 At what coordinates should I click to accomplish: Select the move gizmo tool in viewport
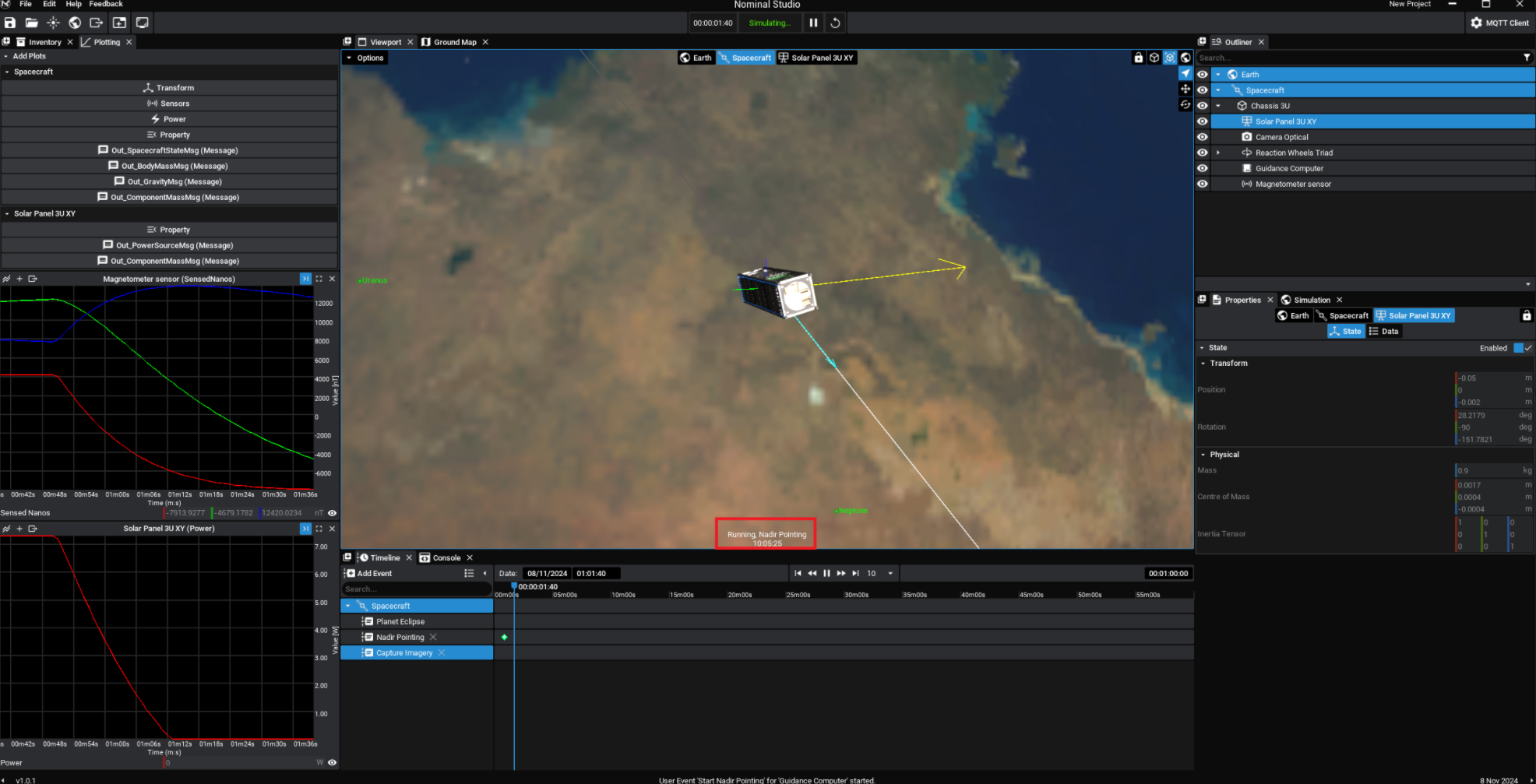pyautogui.click(x=1185, y=89)
